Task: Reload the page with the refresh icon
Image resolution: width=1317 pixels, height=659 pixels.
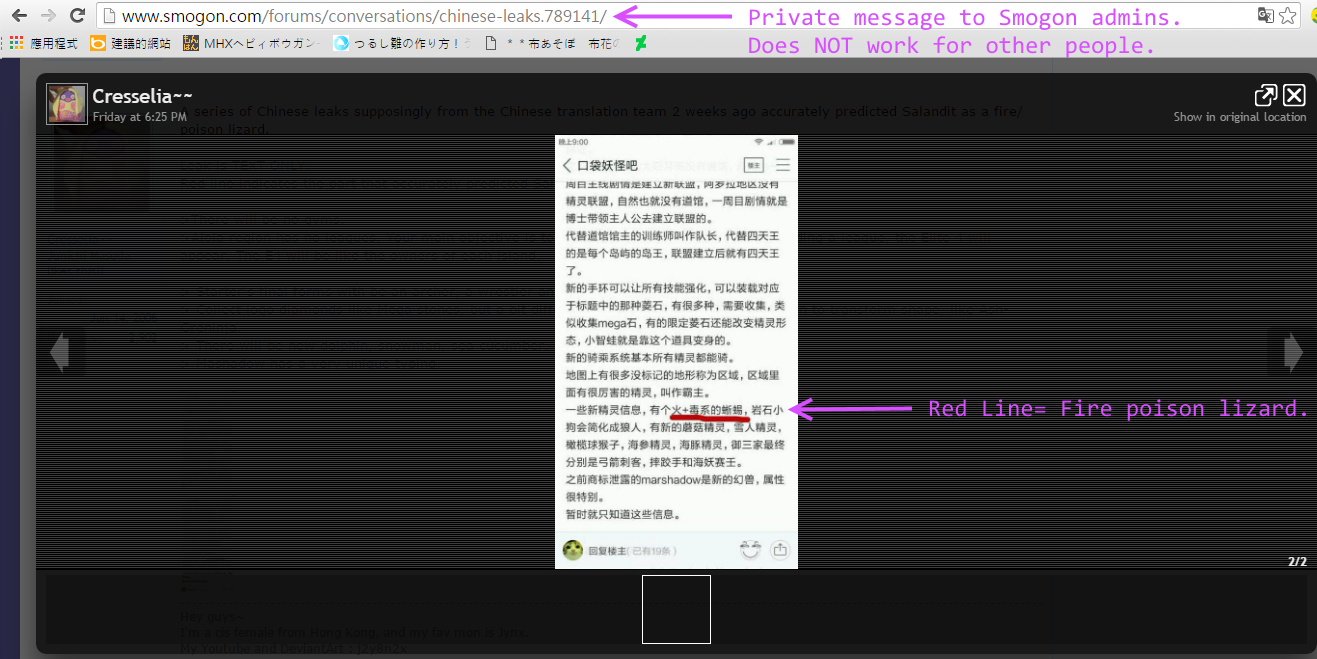Action: tap(77, 16)
